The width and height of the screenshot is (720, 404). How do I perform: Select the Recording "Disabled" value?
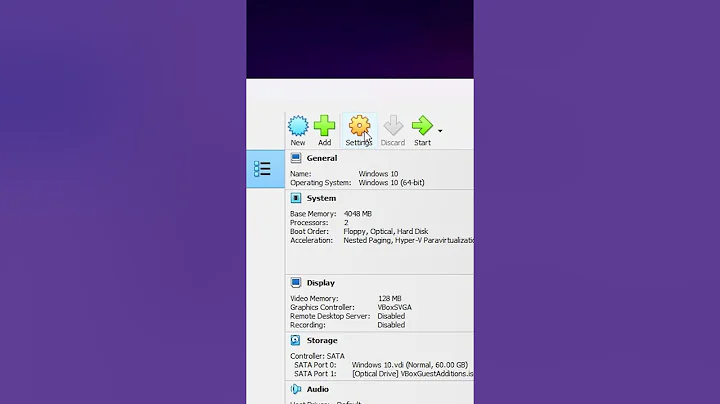391,325
